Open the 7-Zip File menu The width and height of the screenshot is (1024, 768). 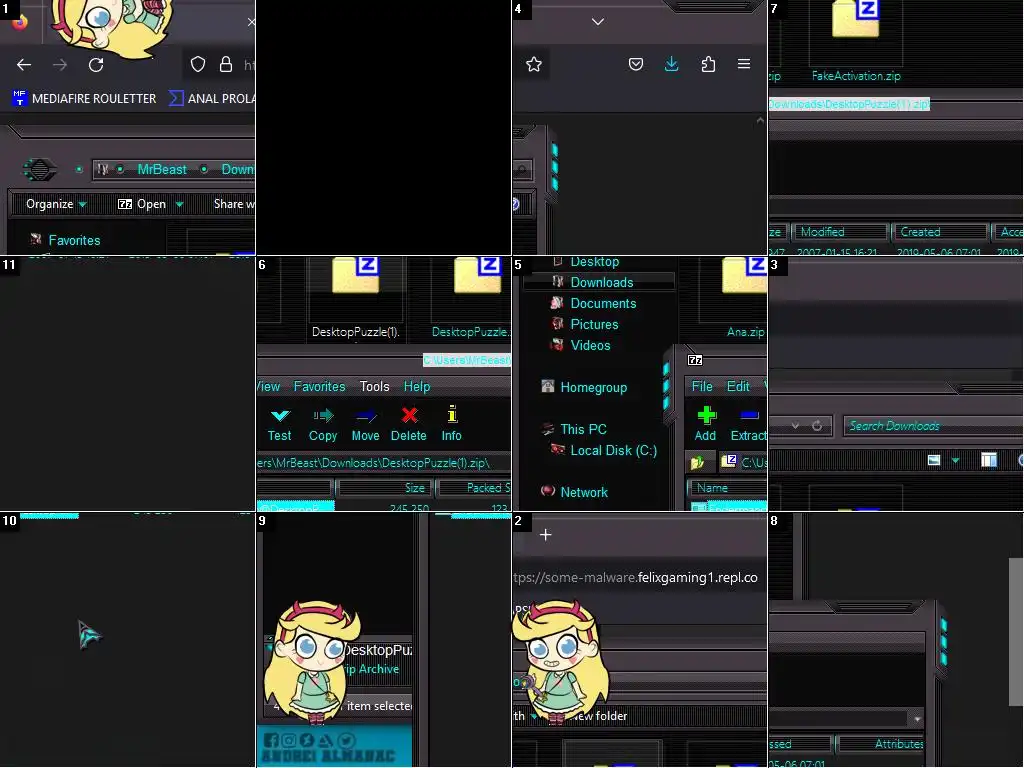click(702, 386)
